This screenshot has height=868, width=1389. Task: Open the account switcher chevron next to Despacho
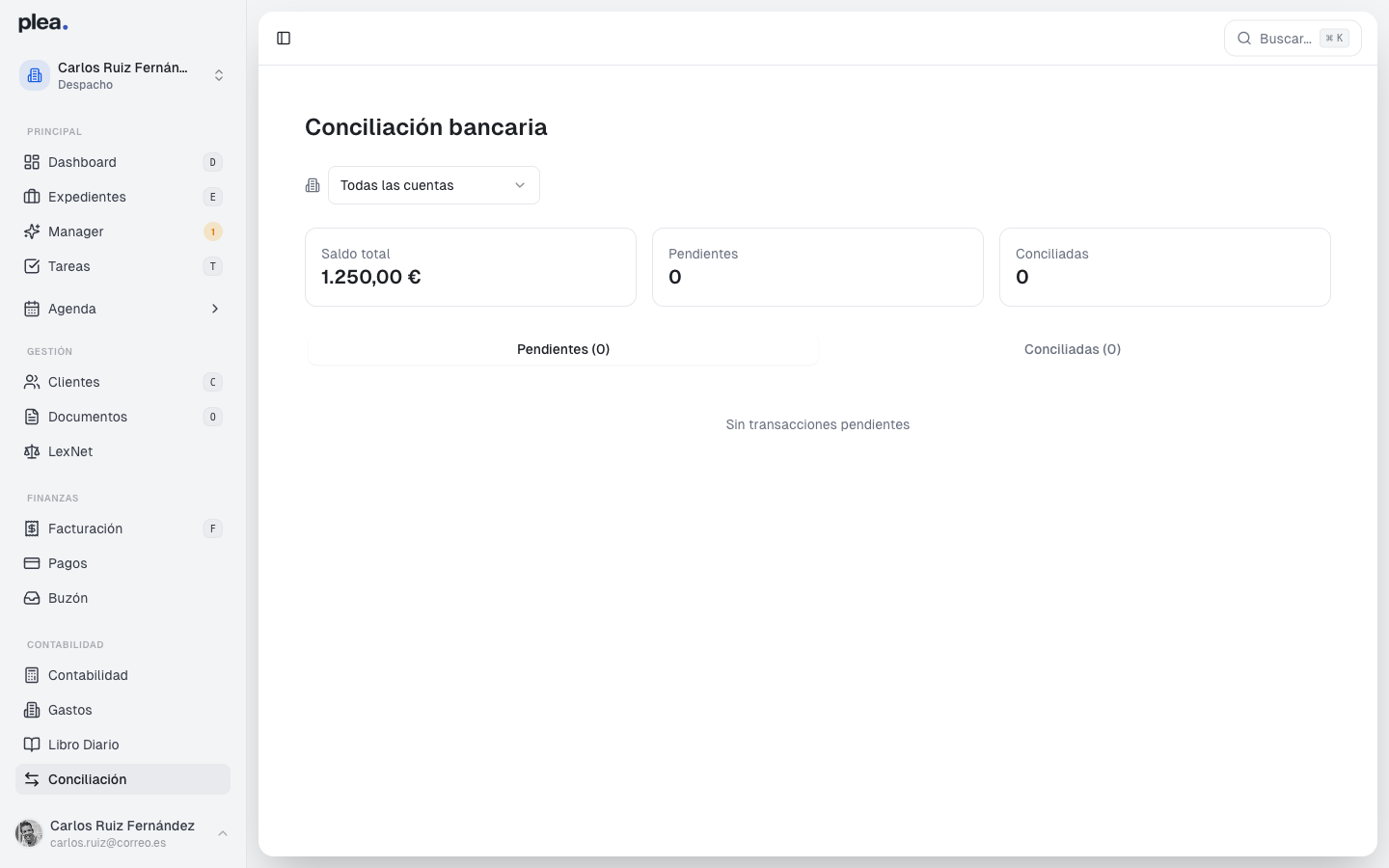[x=219, y=74]
